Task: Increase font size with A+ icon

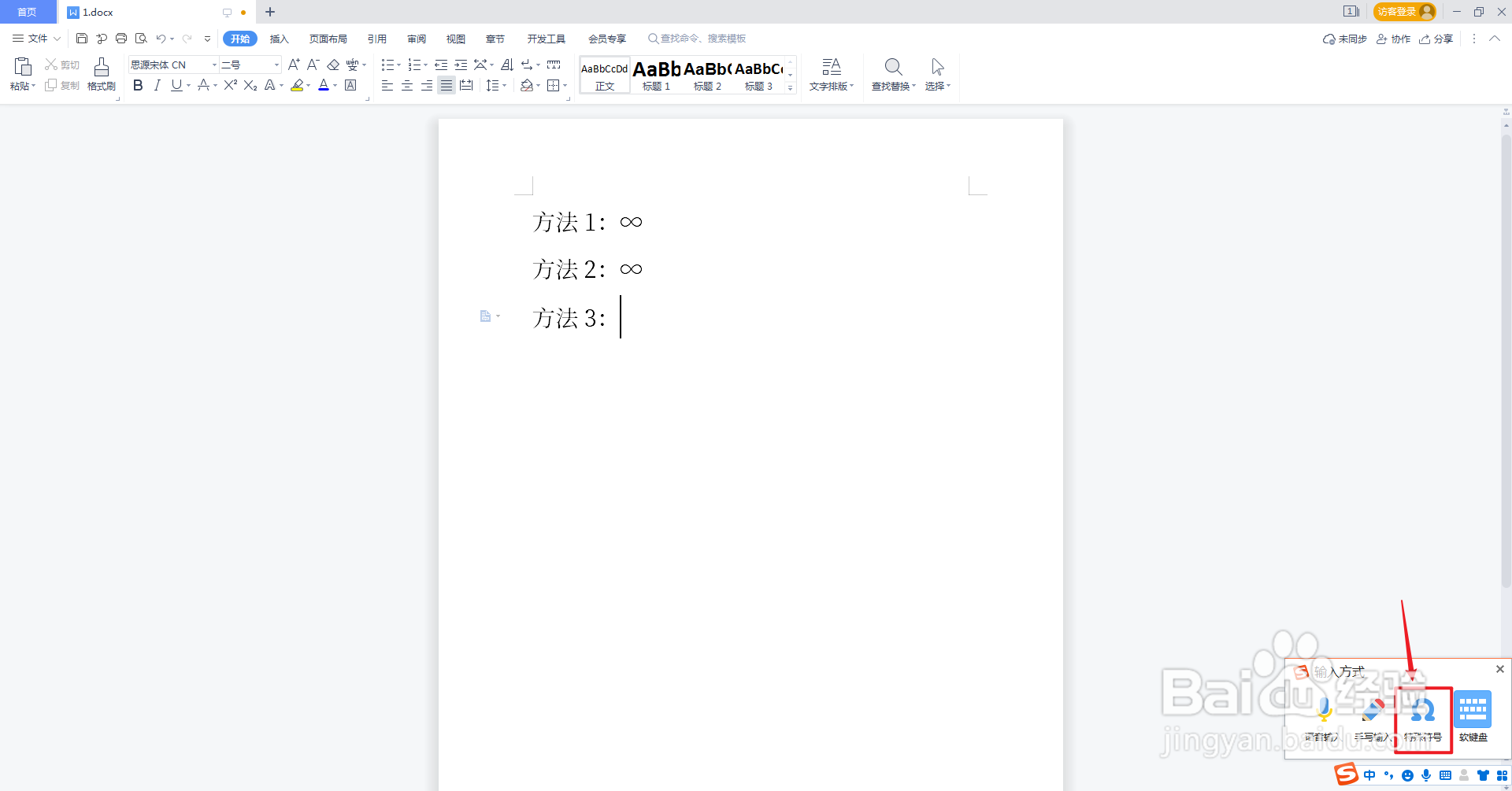Action: pos(294,65)
